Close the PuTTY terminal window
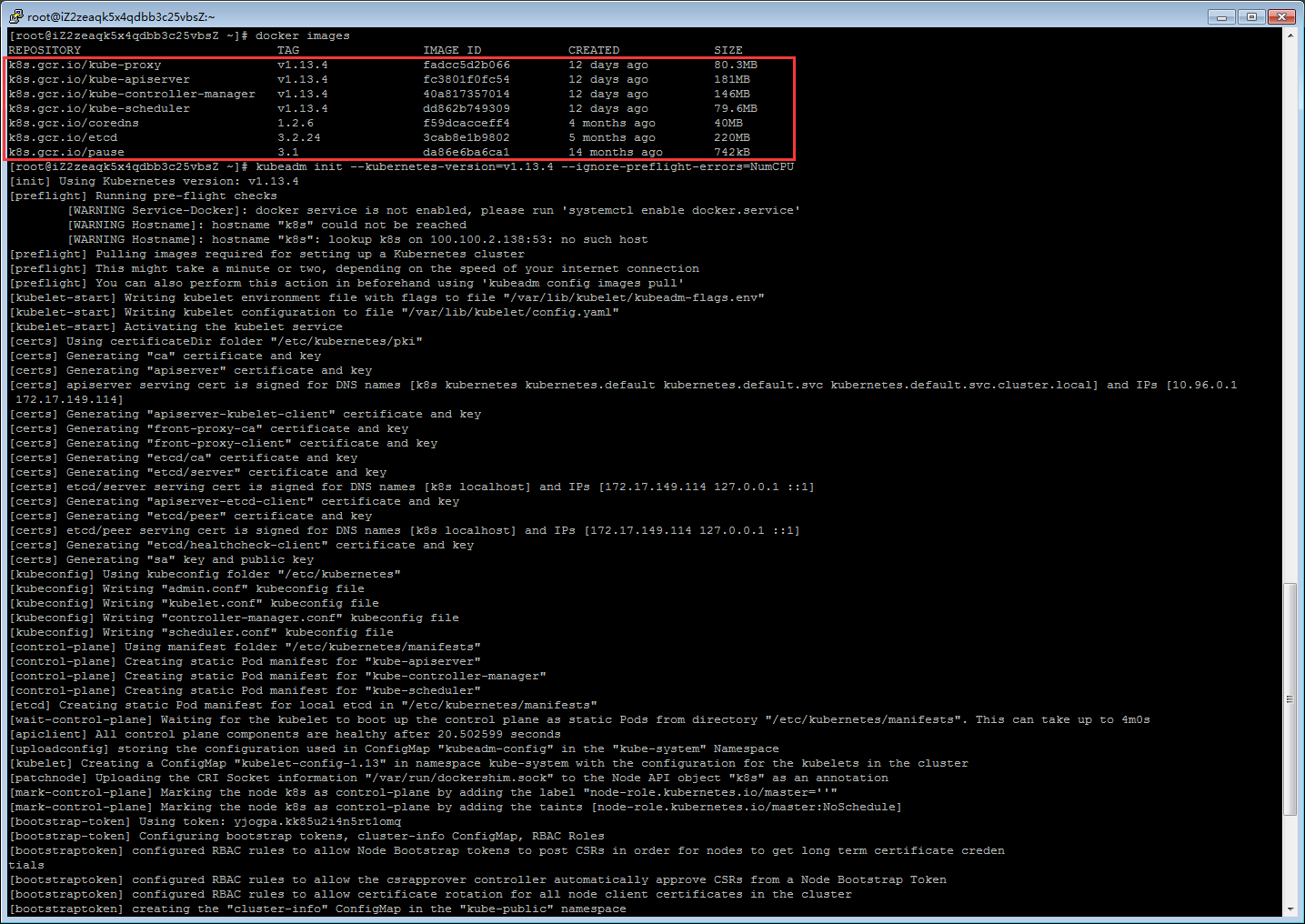This screenshot has width=1305, height=924. (1281, 16)
